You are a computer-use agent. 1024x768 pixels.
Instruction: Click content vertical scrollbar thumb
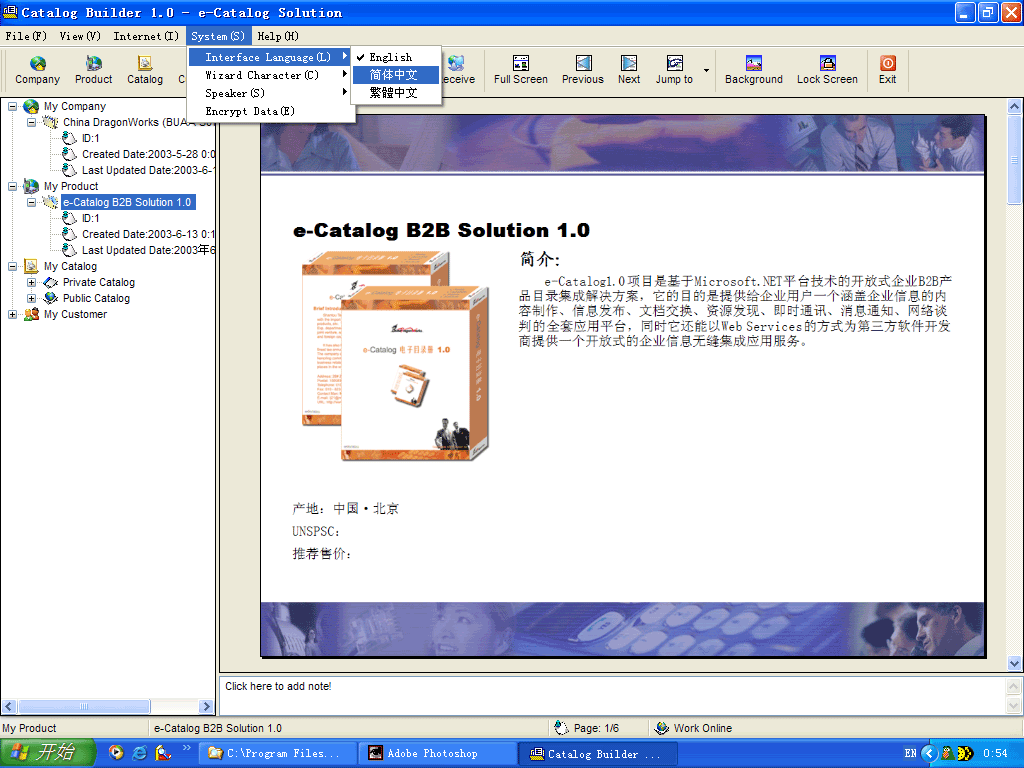pyautogui.click(x=1014, y=159)
